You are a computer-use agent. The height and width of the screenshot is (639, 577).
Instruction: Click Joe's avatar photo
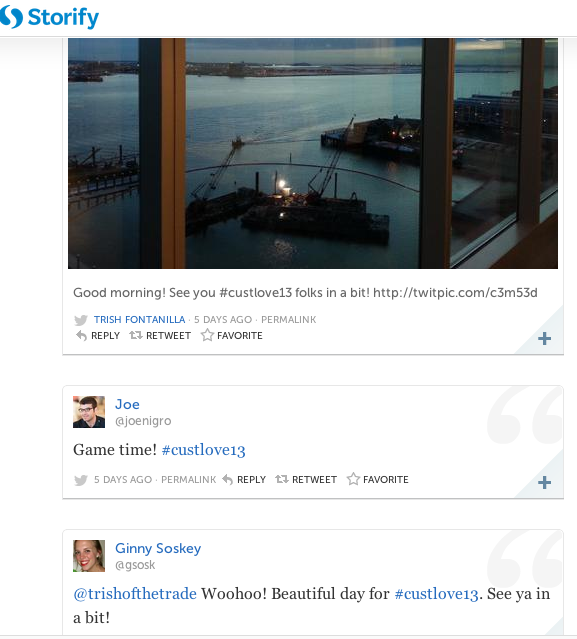coord(89,412)
